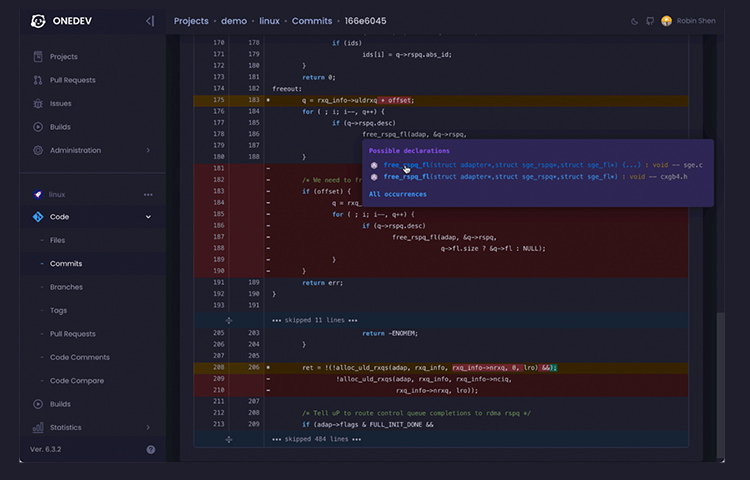Expand the Statistics menu chevron

(148, 427)
